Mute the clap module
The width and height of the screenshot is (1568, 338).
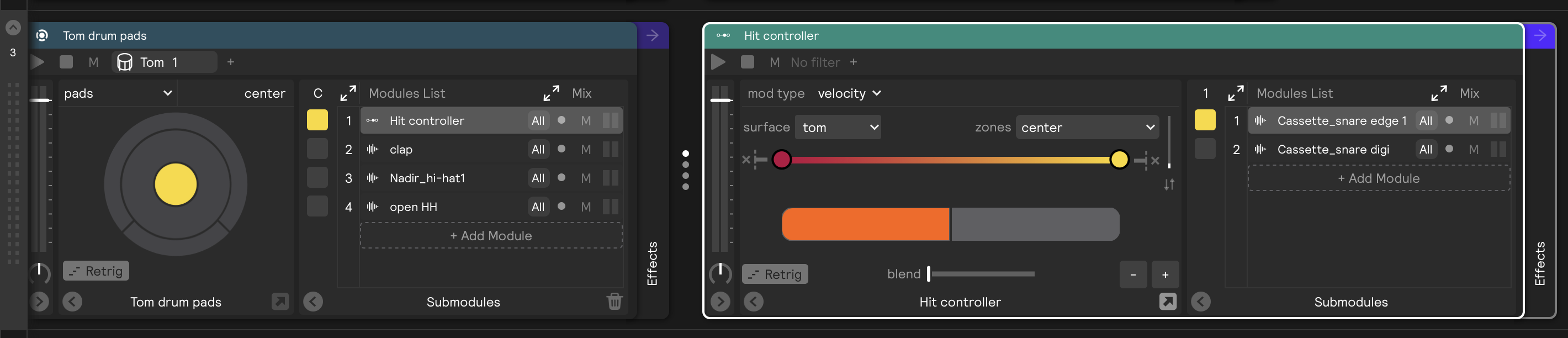point(586,149)
